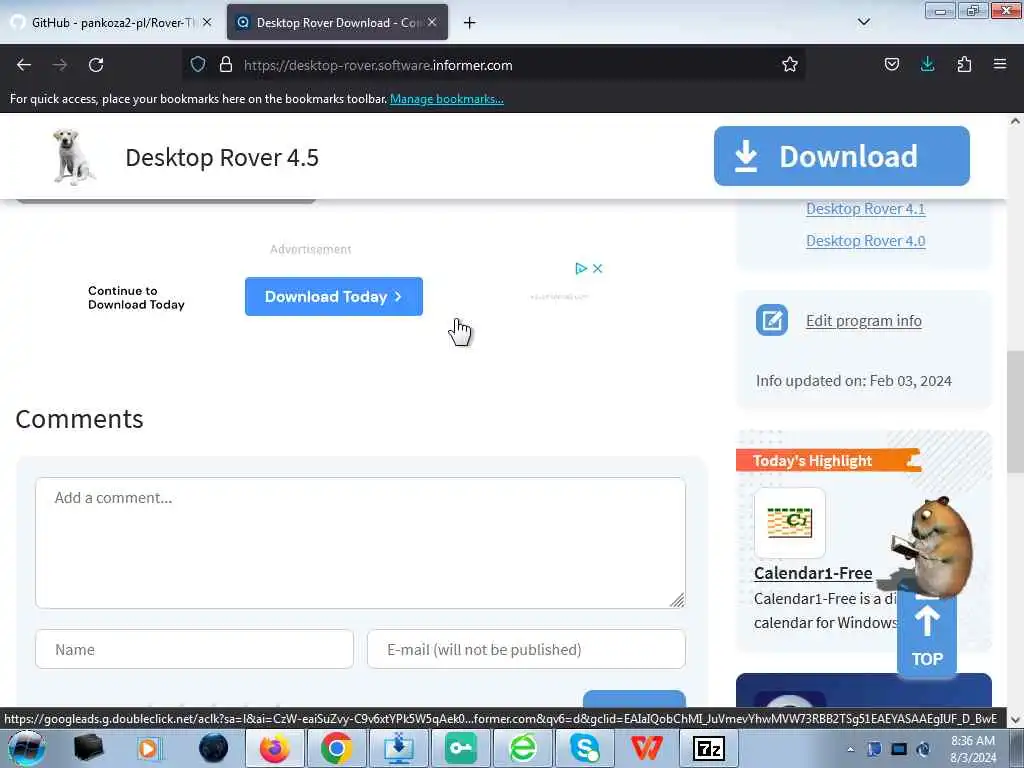Click the Calendar1-Free app thumbnail
Viewport: 1024px width, 768px height.
tap(790, 522)
